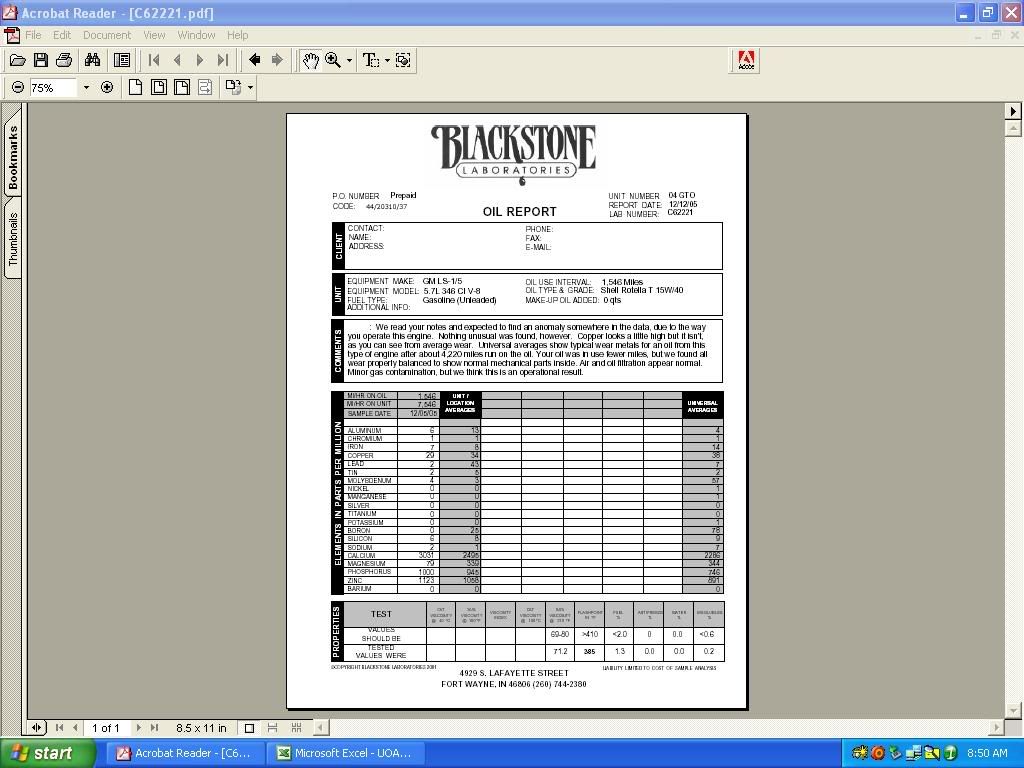Click the Zoom Out minus button

[18, 88]
